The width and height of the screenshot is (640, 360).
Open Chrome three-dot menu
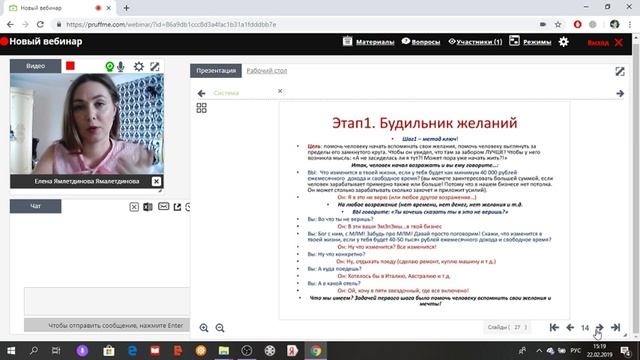click(630, 24)
